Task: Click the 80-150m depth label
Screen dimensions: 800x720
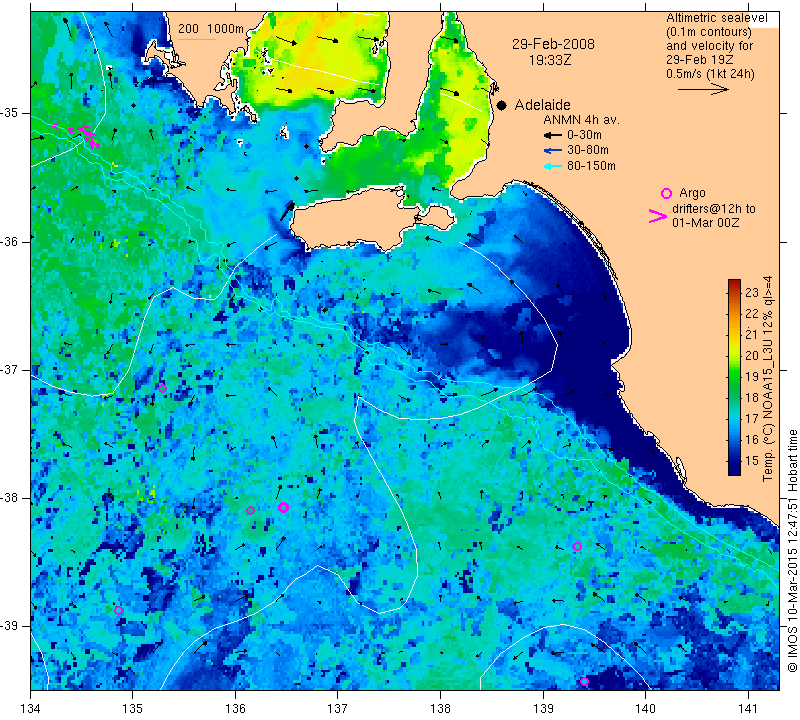Action: coord(591,166)
